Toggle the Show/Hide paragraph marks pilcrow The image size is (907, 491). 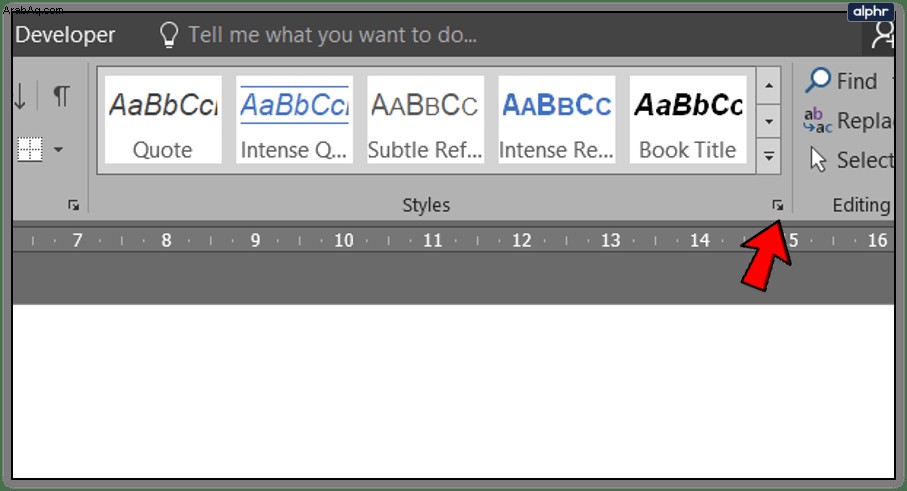[61, 95]
